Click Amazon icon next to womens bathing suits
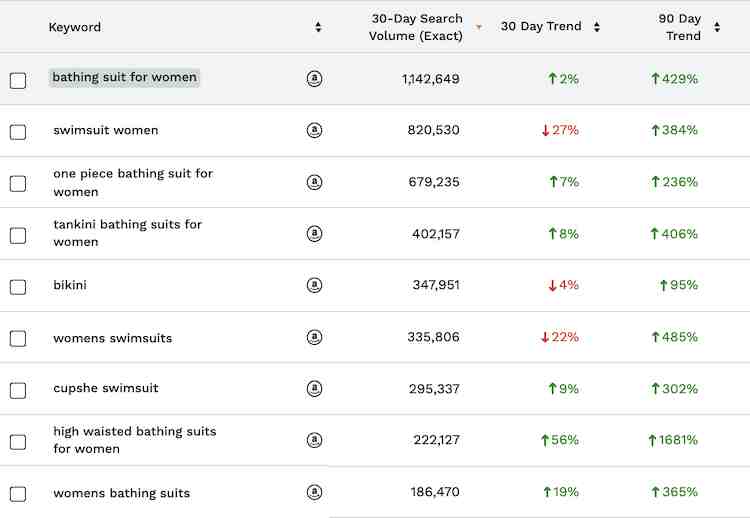Viewport: 750px width, 518px height. (x=314, y=492)
